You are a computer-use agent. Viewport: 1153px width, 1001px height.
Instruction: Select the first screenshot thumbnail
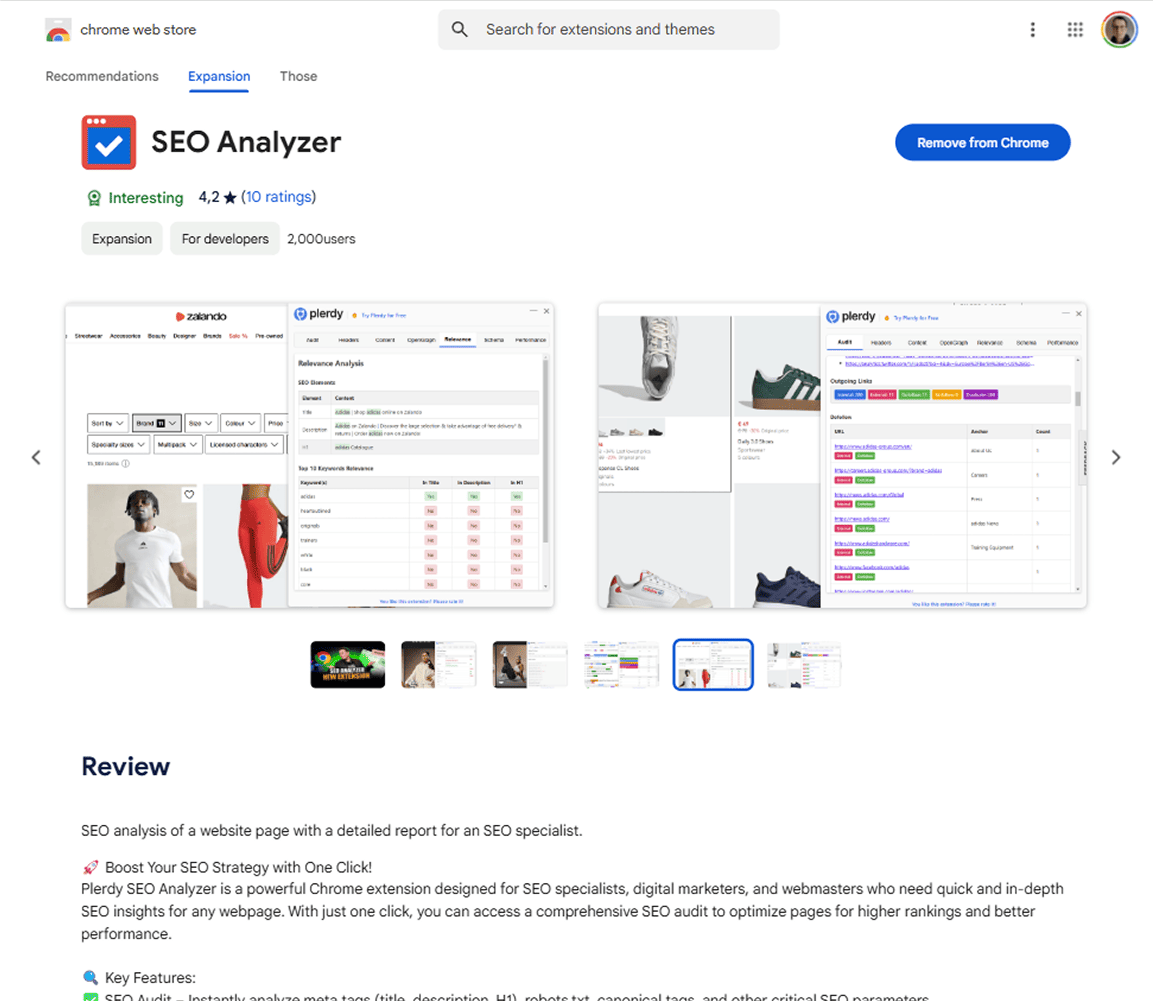pyautogui.click(x=345, y=664)
